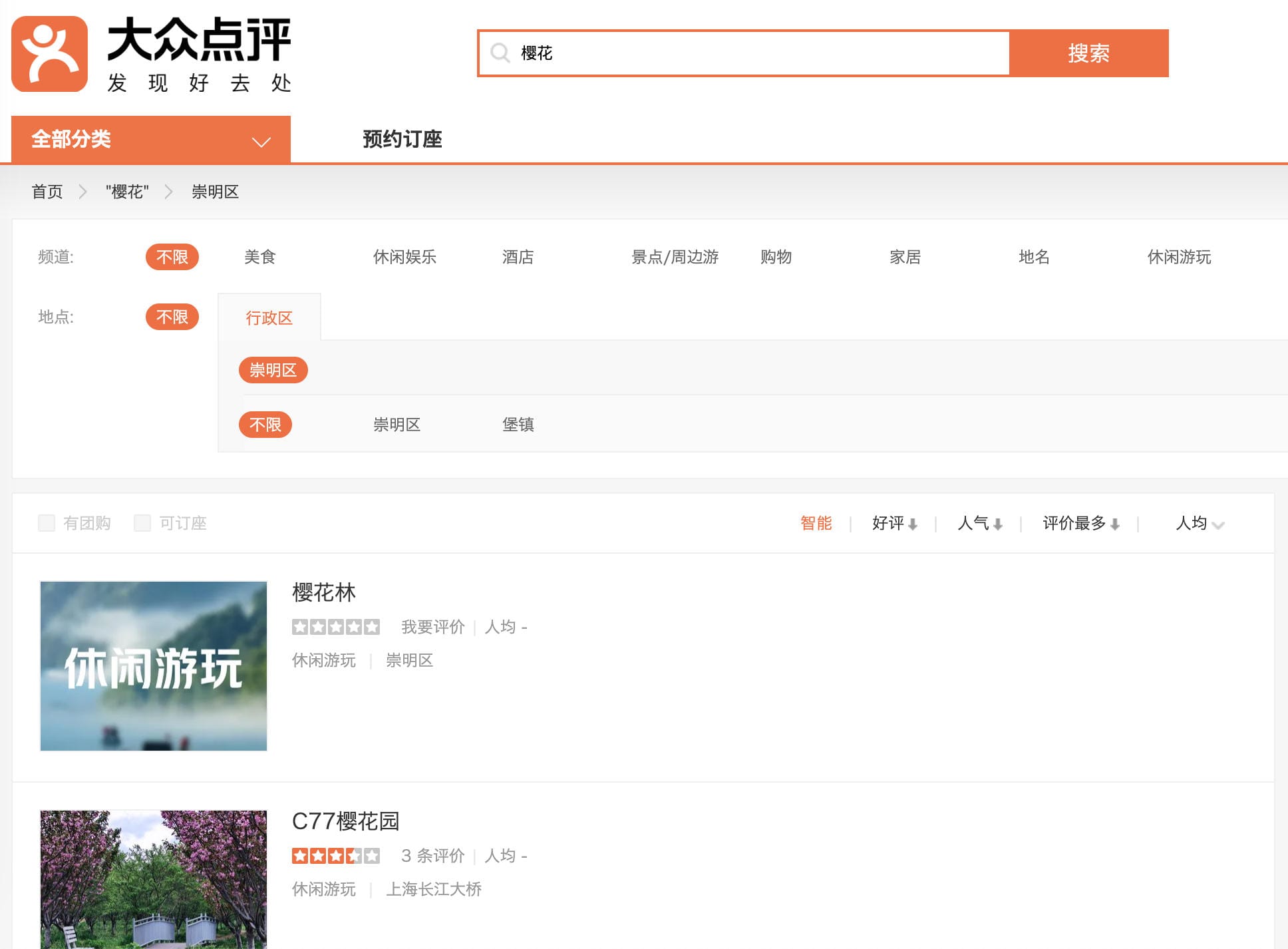Image resolution: width=1288 pixels, height=949 pixels.
Task: Click the down arrow beside 人气
Action: point(997,524)
